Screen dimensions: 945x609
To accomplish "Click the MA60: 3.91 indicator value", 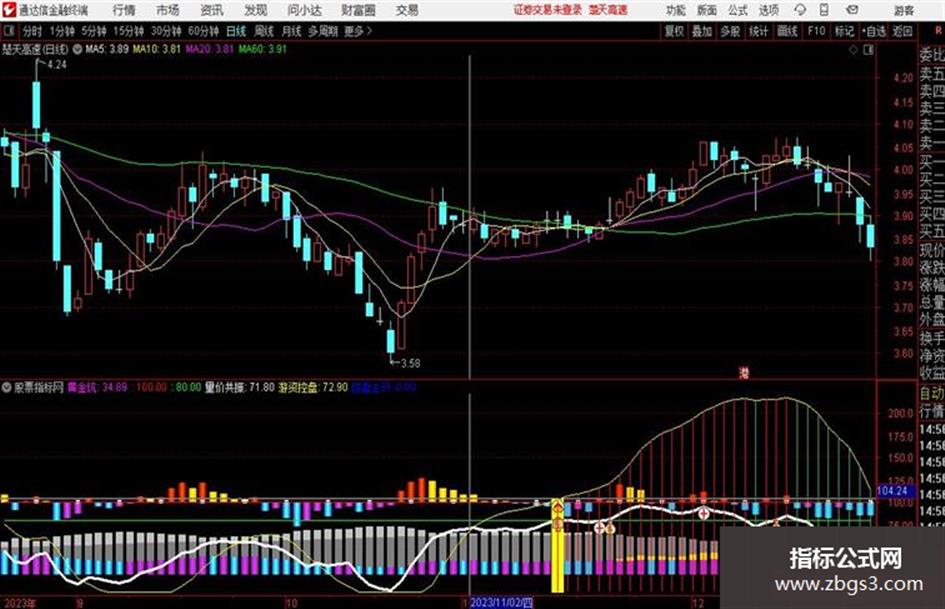I will pyautogui.click(x=263, y=49).
